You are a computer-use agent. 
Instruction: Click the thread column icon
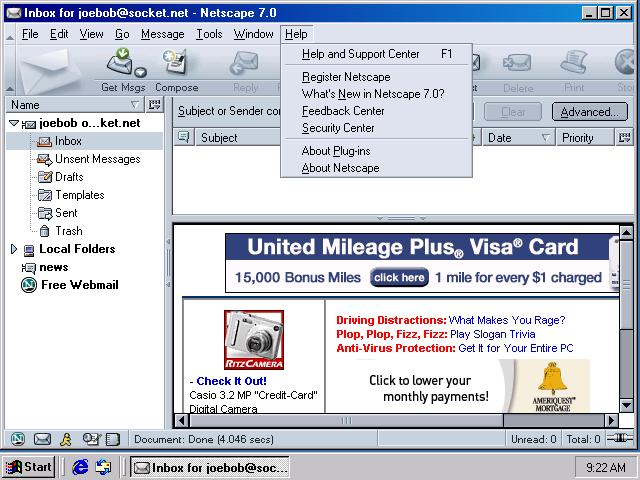[x=184, y=138]
